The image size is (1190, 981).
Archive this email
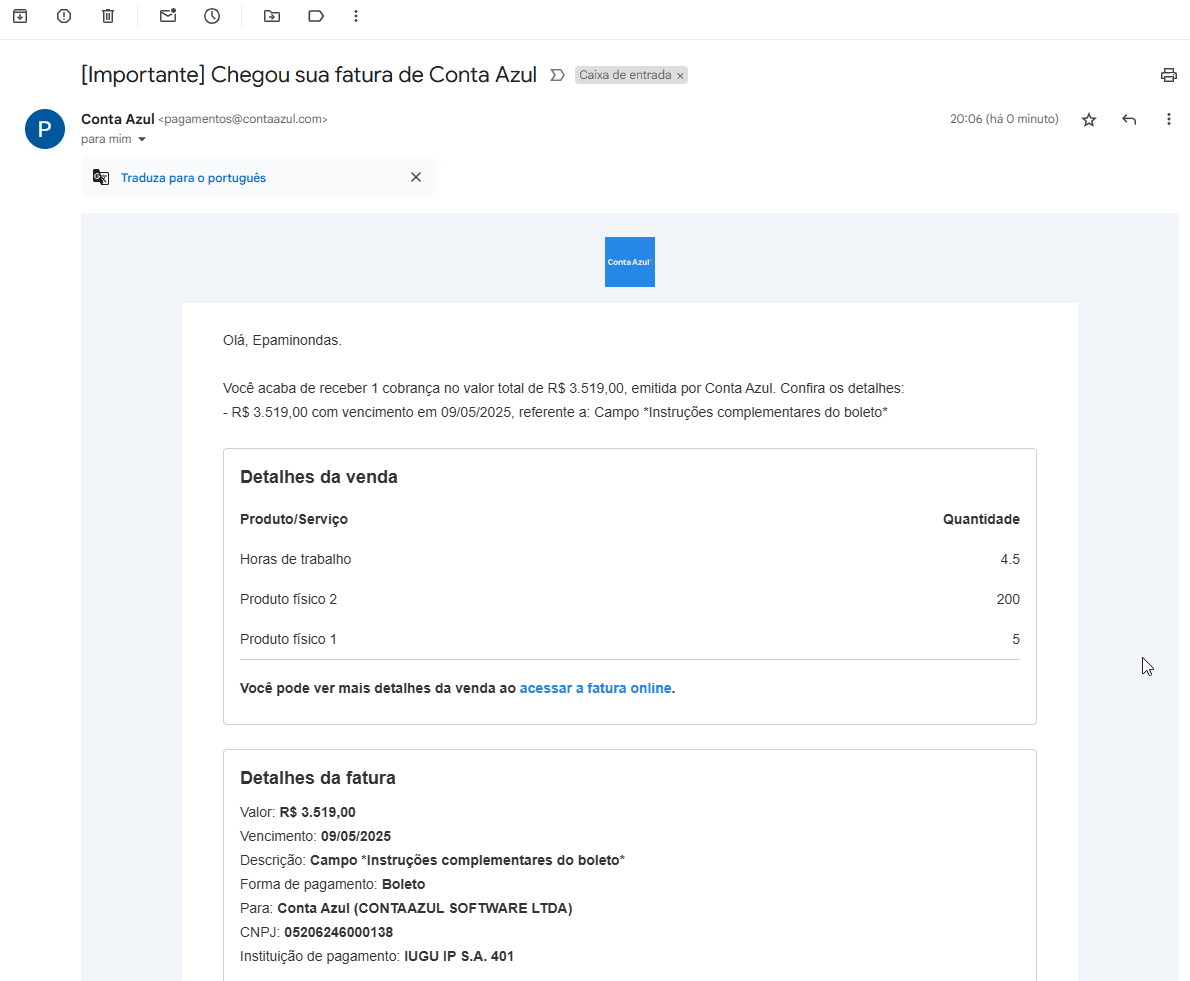point(20,16)
